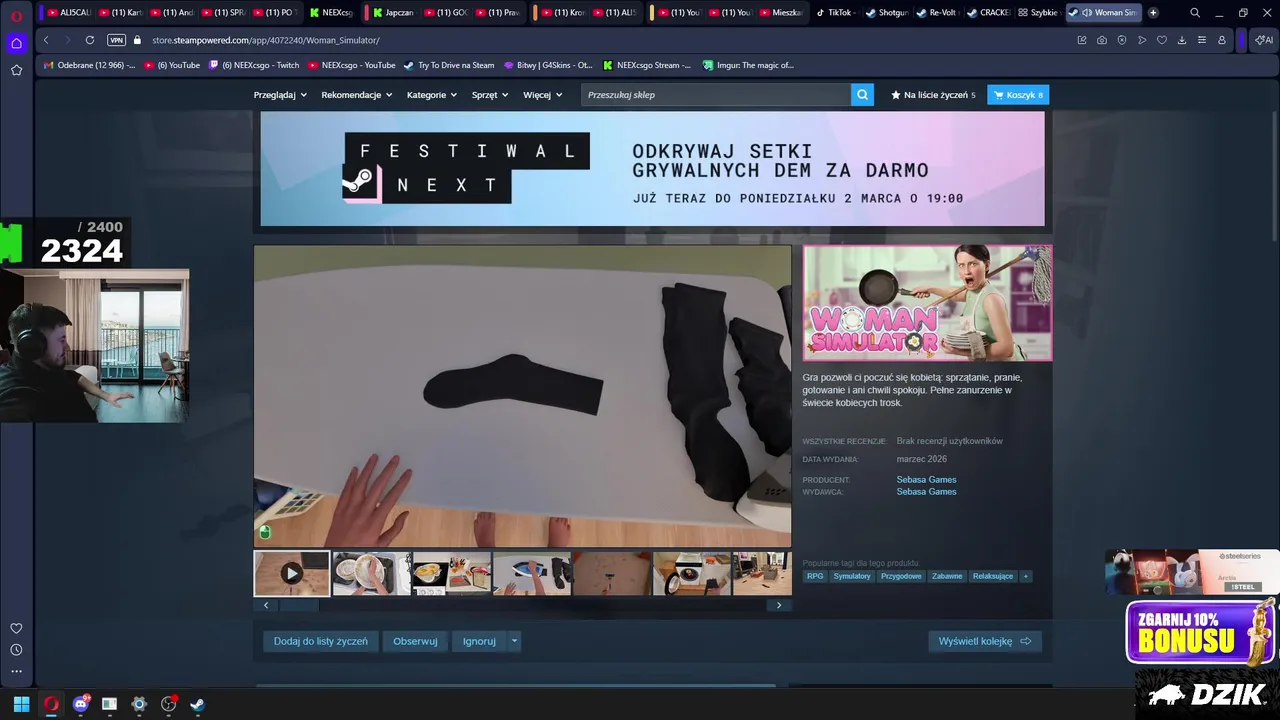Image resolution: width=1280 pixels, height=720 pixels.
Task: Expand the Przeglądaj dropdown menu
Action: point(280,95)
